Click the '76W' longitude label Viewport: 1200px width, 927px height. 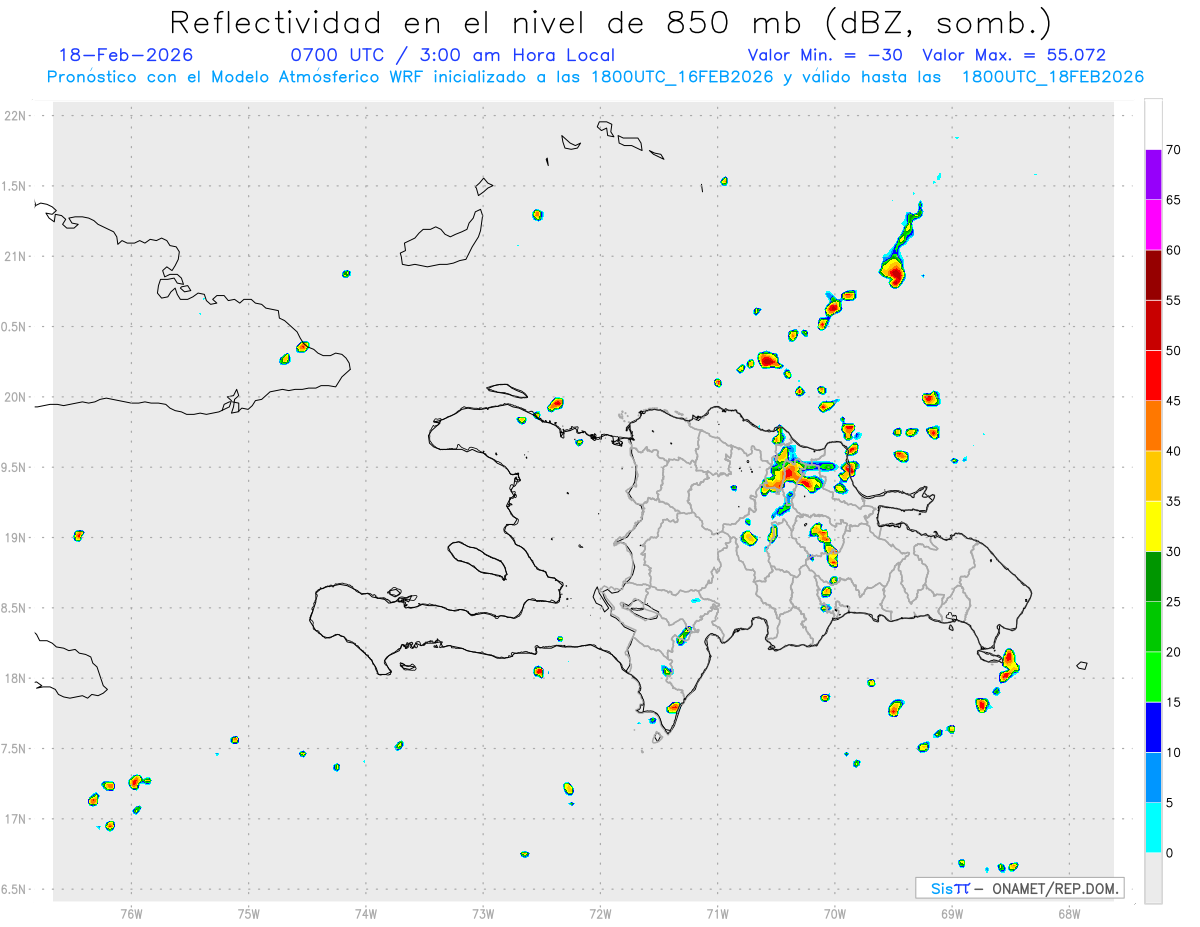coord(131,914)
